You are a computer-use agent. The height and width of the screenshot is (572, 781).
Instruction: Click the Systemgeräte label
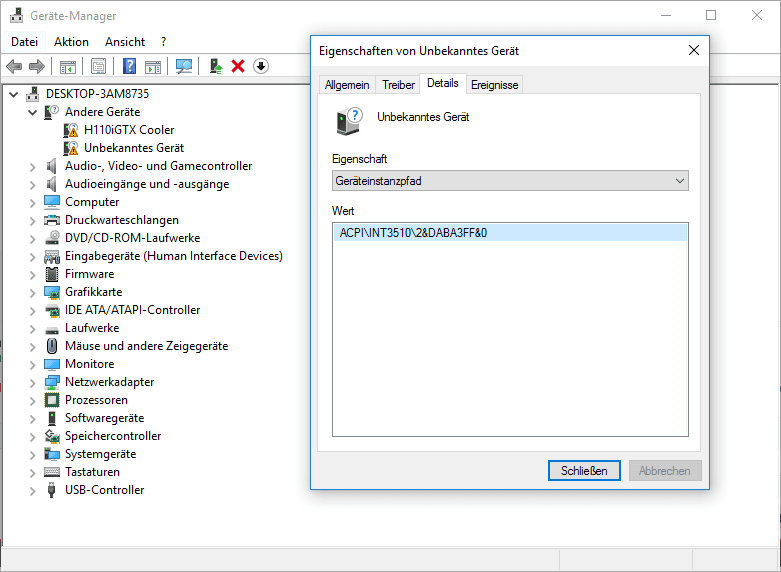point(101,454)
